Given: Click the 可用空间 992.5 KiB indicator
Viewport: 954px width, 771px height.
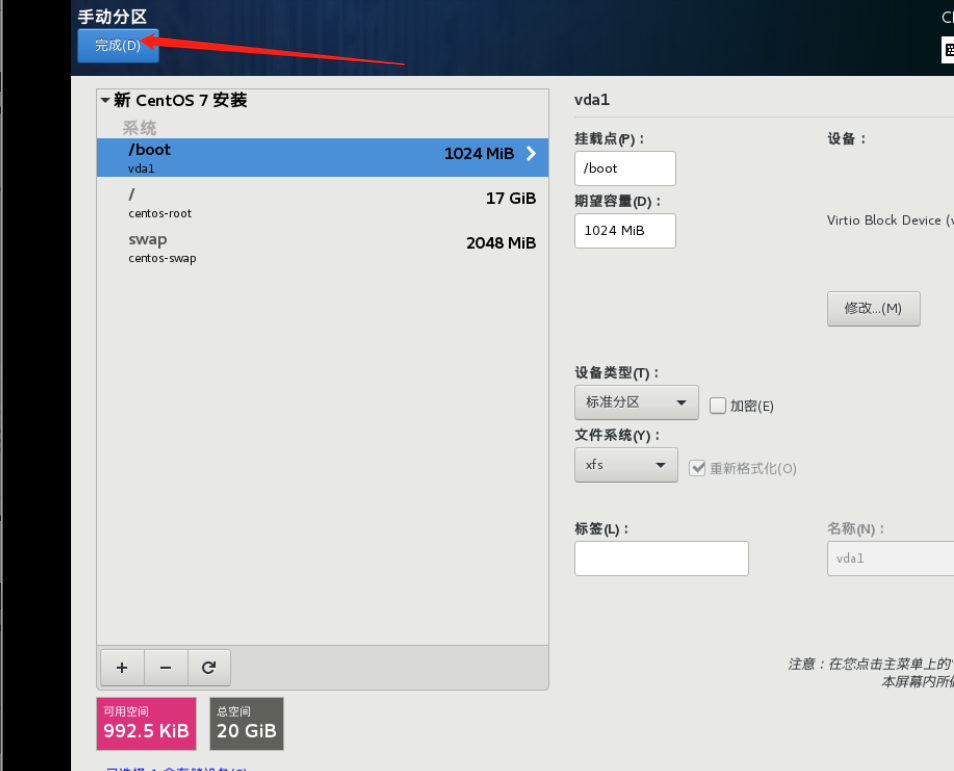Looking at the screenshot, I should point(147,724).
